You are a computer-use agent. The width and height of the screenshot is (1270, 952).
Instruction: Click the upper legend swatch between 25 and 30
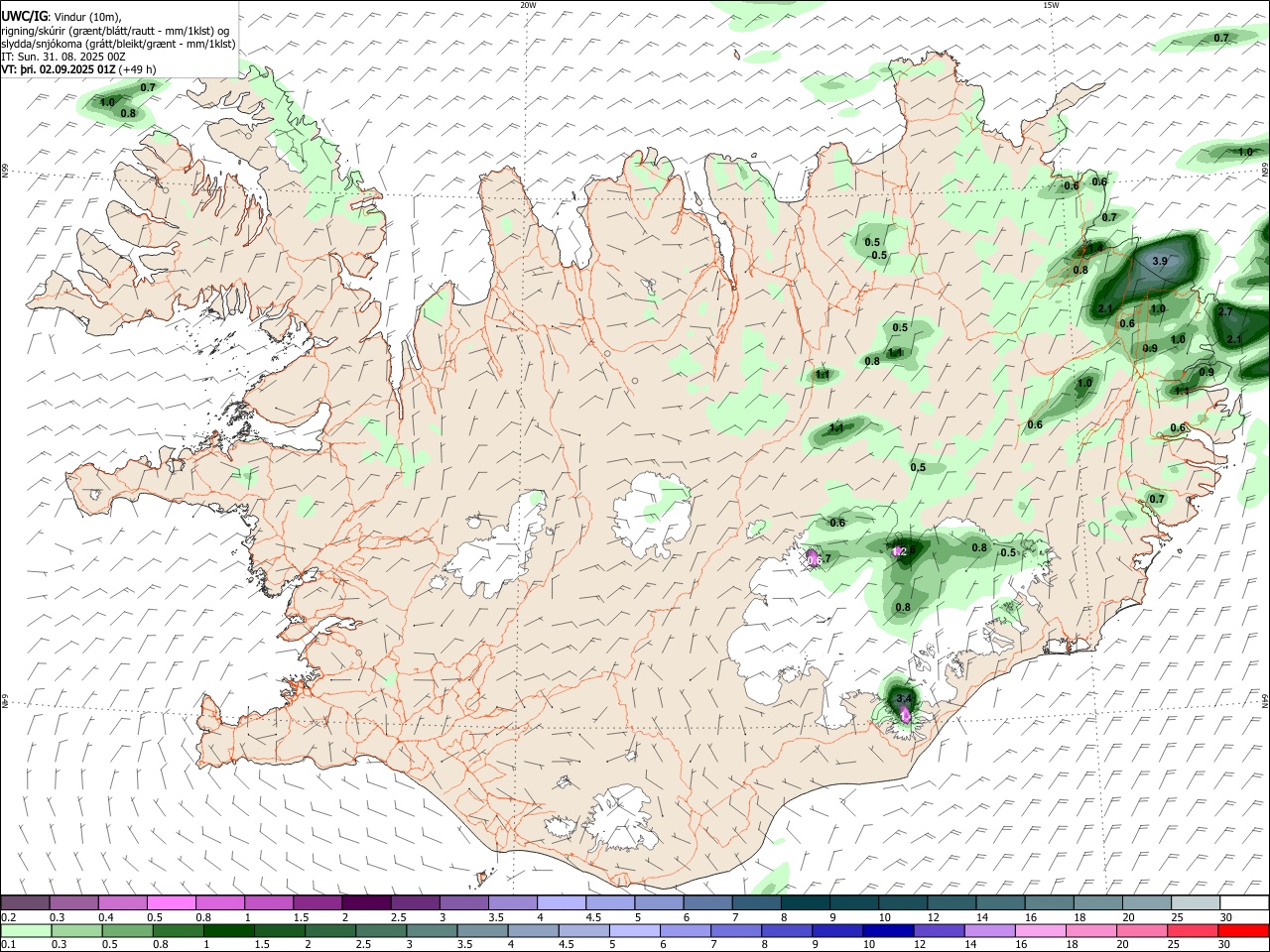[x=1197, y=902]
